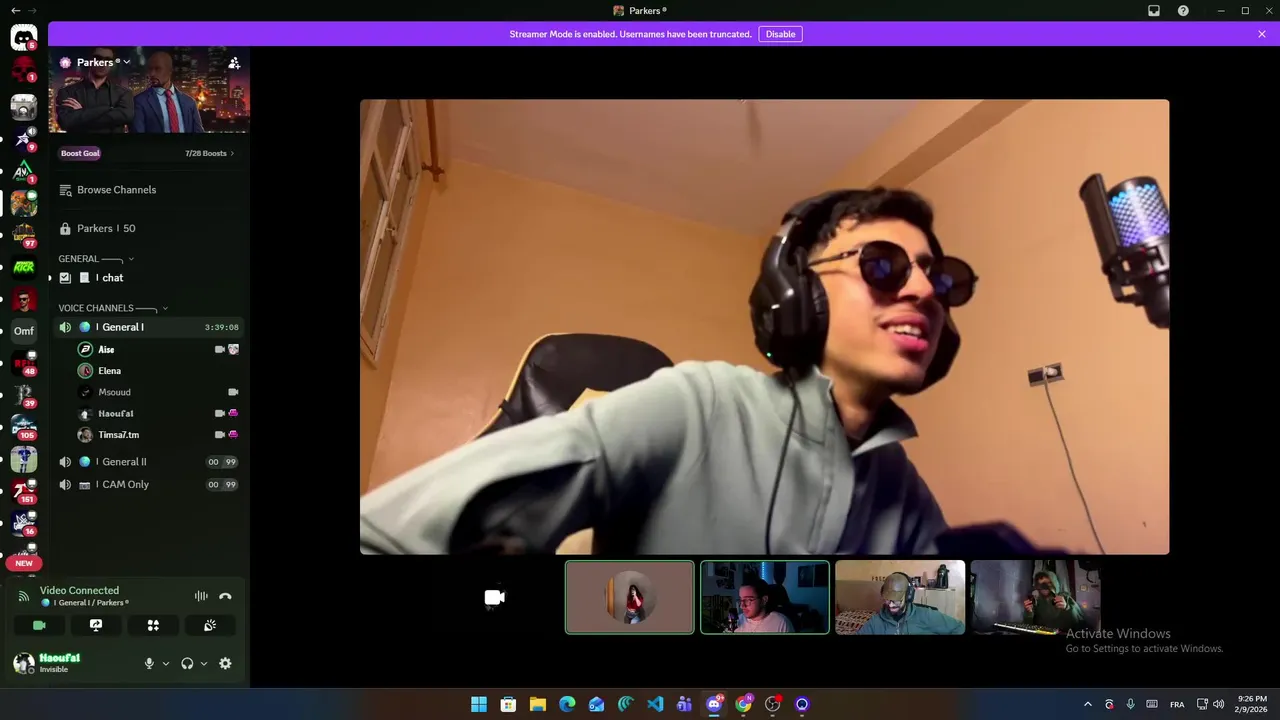Open Visual Studio Code from taskbar
This screenshot has height=720, width=1280.
pyautogui.click(x=655, y=704)
